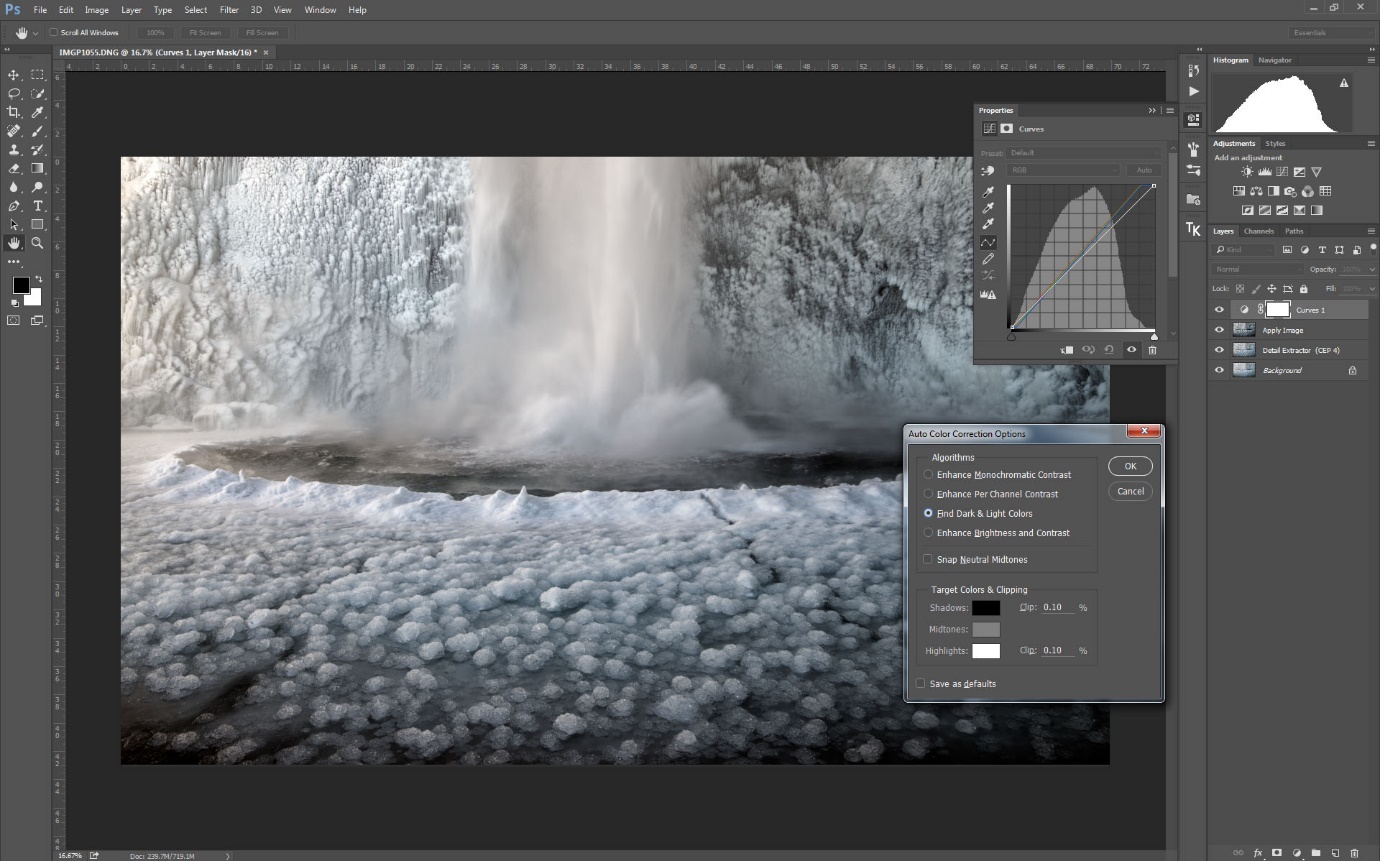Viewport: 1380px width, 861px height.
Task: Add a Vibrance adjustment
Action: click(x=1316, y=172)
